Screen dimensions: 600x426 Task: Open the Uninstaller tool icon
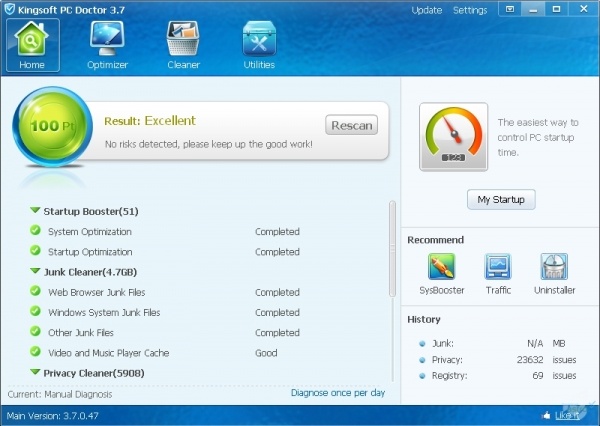[554, 267]
